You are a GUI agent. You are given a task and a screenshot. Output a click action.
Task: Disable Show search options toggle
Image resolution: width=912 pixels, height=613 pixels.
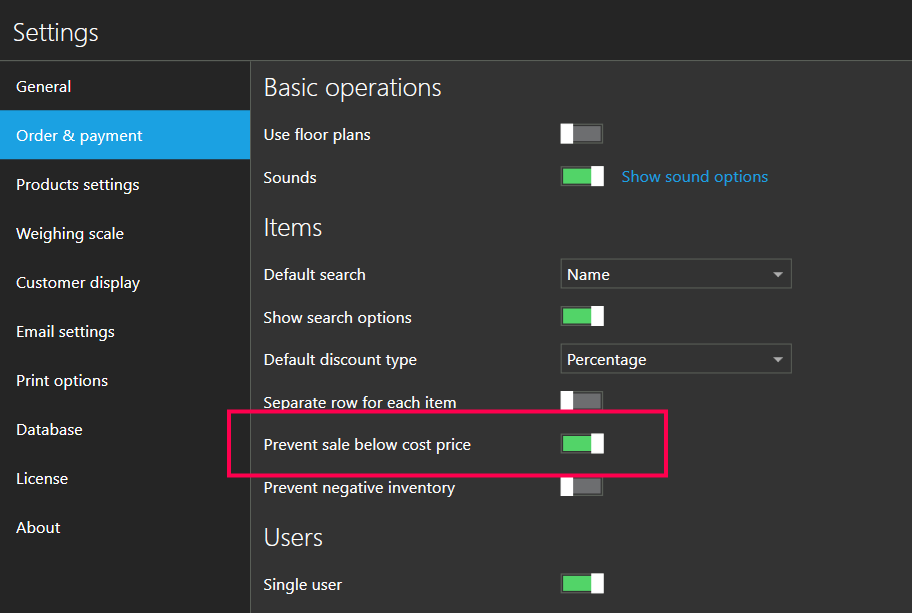pyautogui.click(x=581, y=317)
